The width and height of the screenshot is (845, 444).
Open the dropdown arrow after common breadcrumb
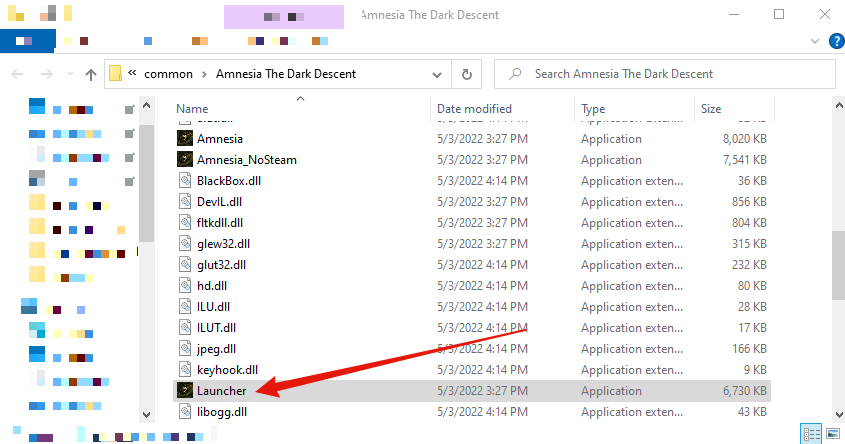(x=204, y=74)
